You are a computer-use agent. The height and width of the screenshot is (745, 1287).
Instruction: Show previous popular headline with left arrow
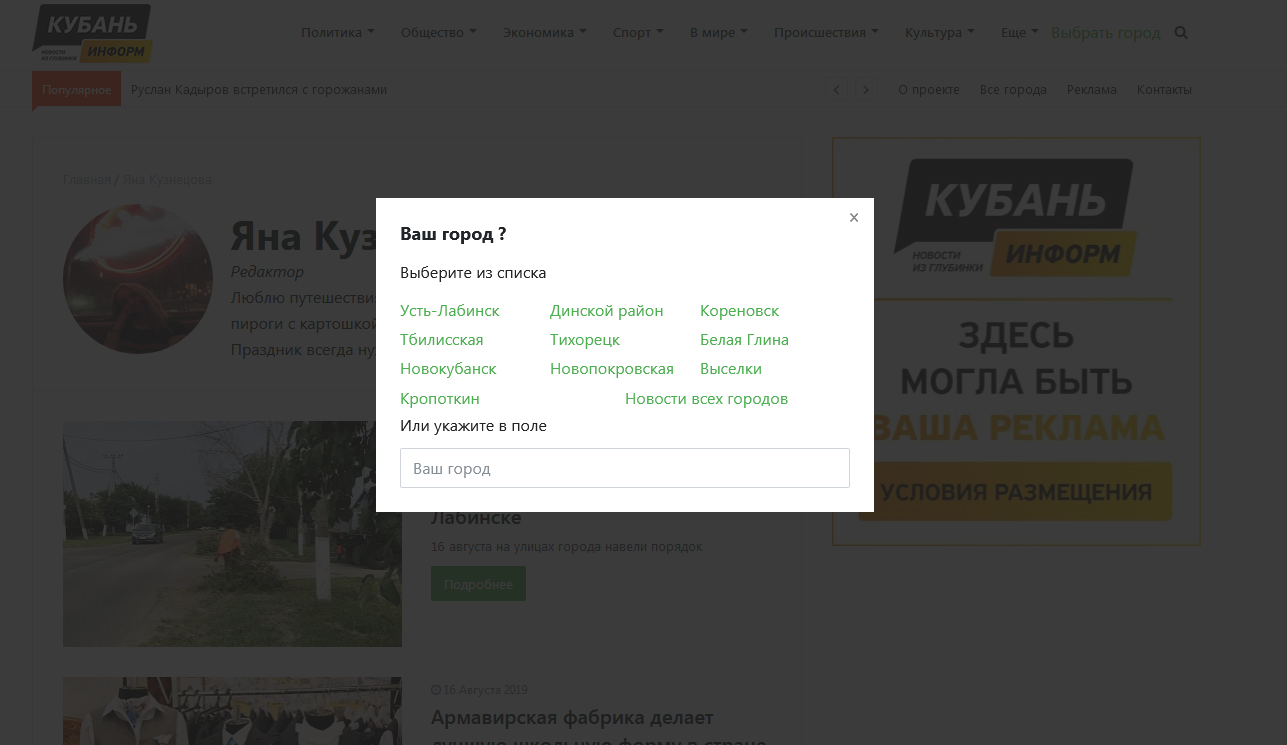(x=837, y=89)
